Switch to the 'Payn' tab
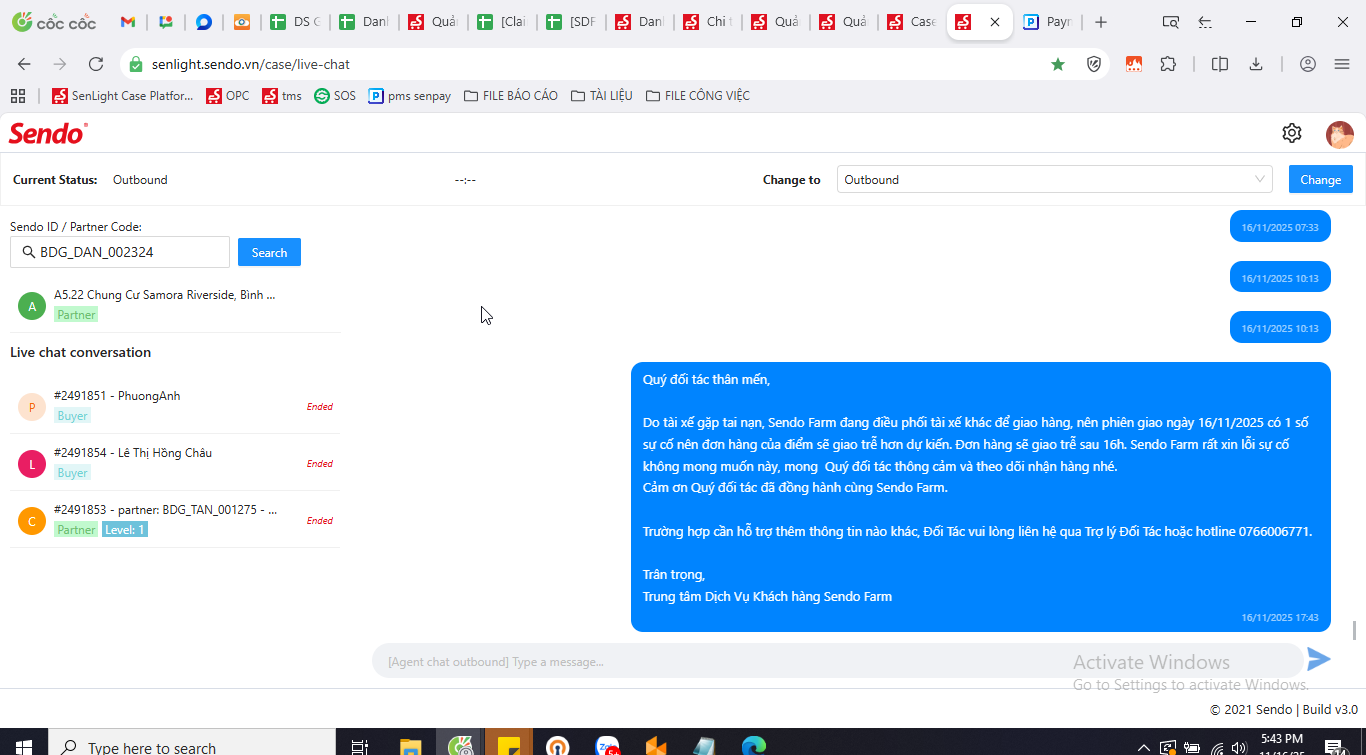The image size is (1366, 755). tap(1048, 22)
